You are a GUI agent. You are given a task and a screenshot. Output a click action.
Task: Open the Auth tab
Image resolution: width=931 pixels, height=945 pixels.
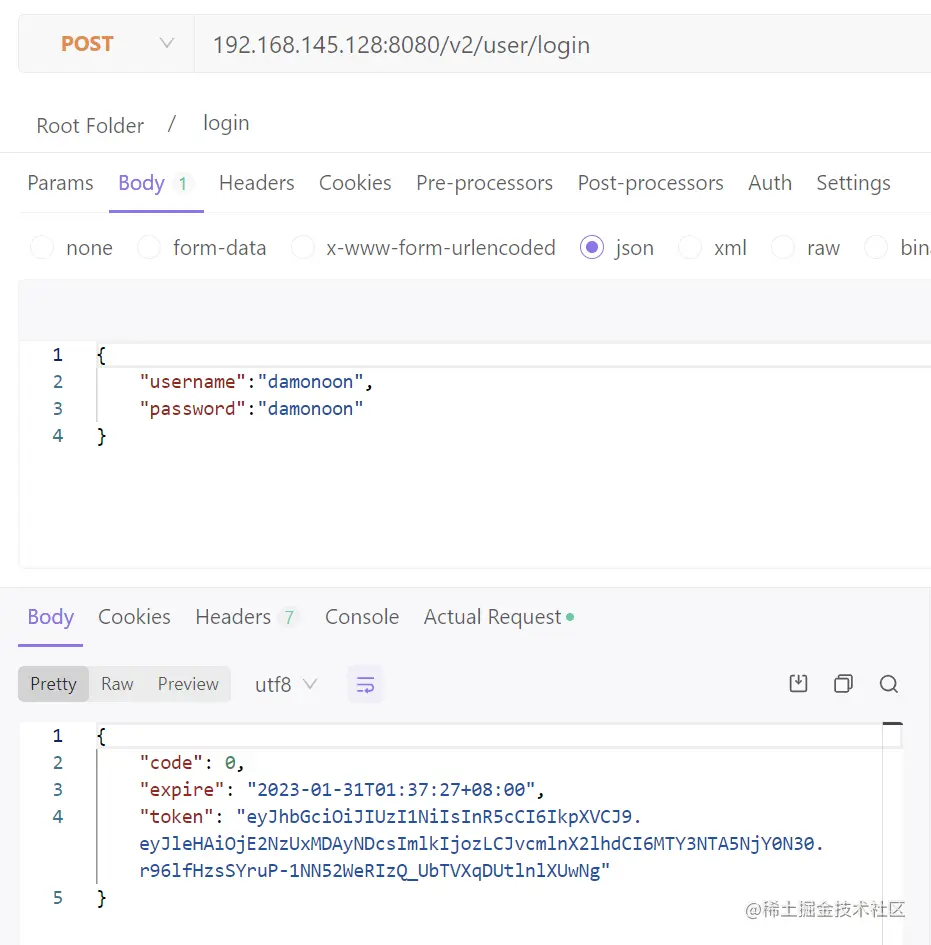point(769,183)
